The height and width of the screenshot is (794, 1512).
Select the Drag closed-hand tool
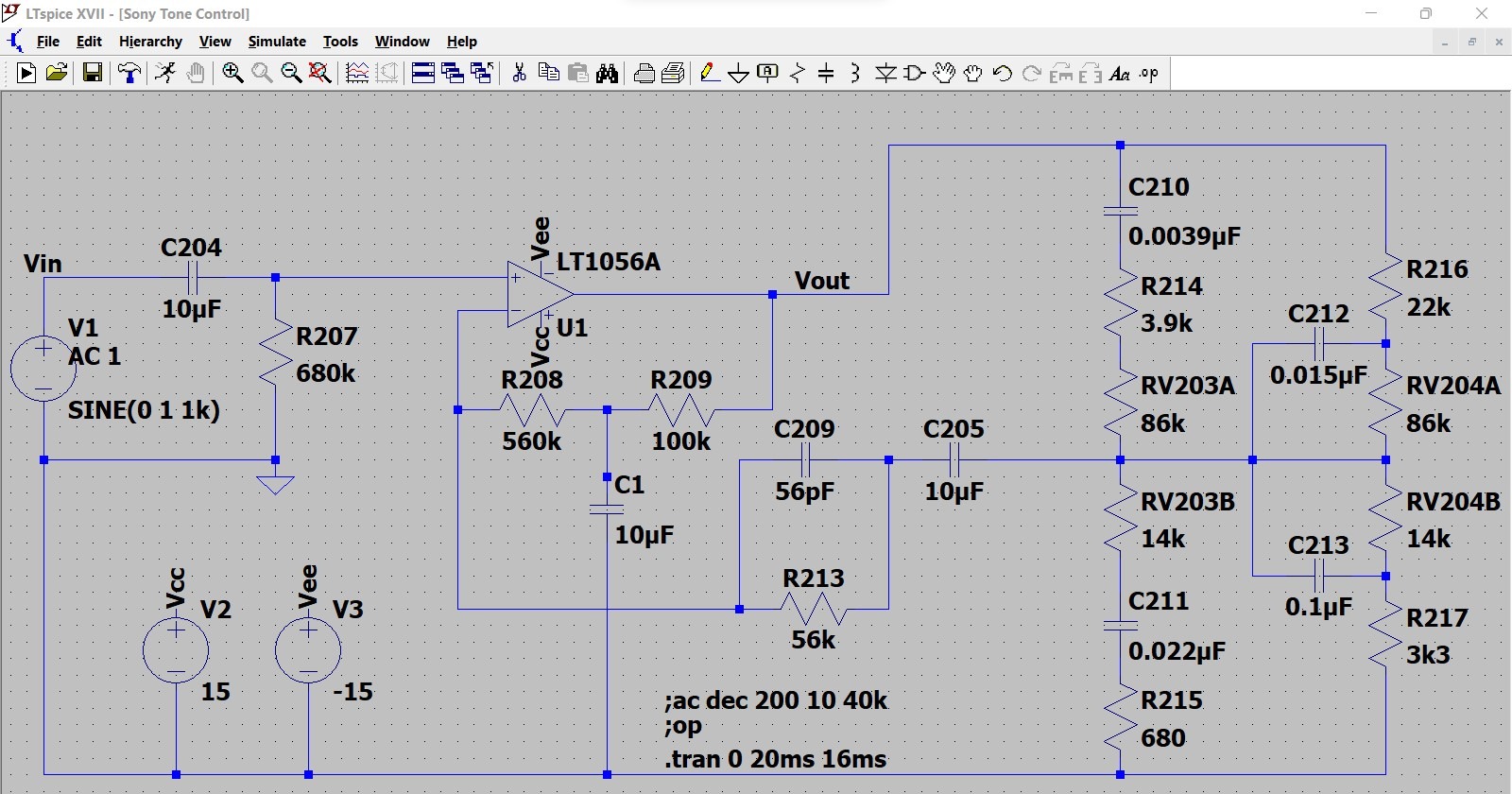coord(972,73)
